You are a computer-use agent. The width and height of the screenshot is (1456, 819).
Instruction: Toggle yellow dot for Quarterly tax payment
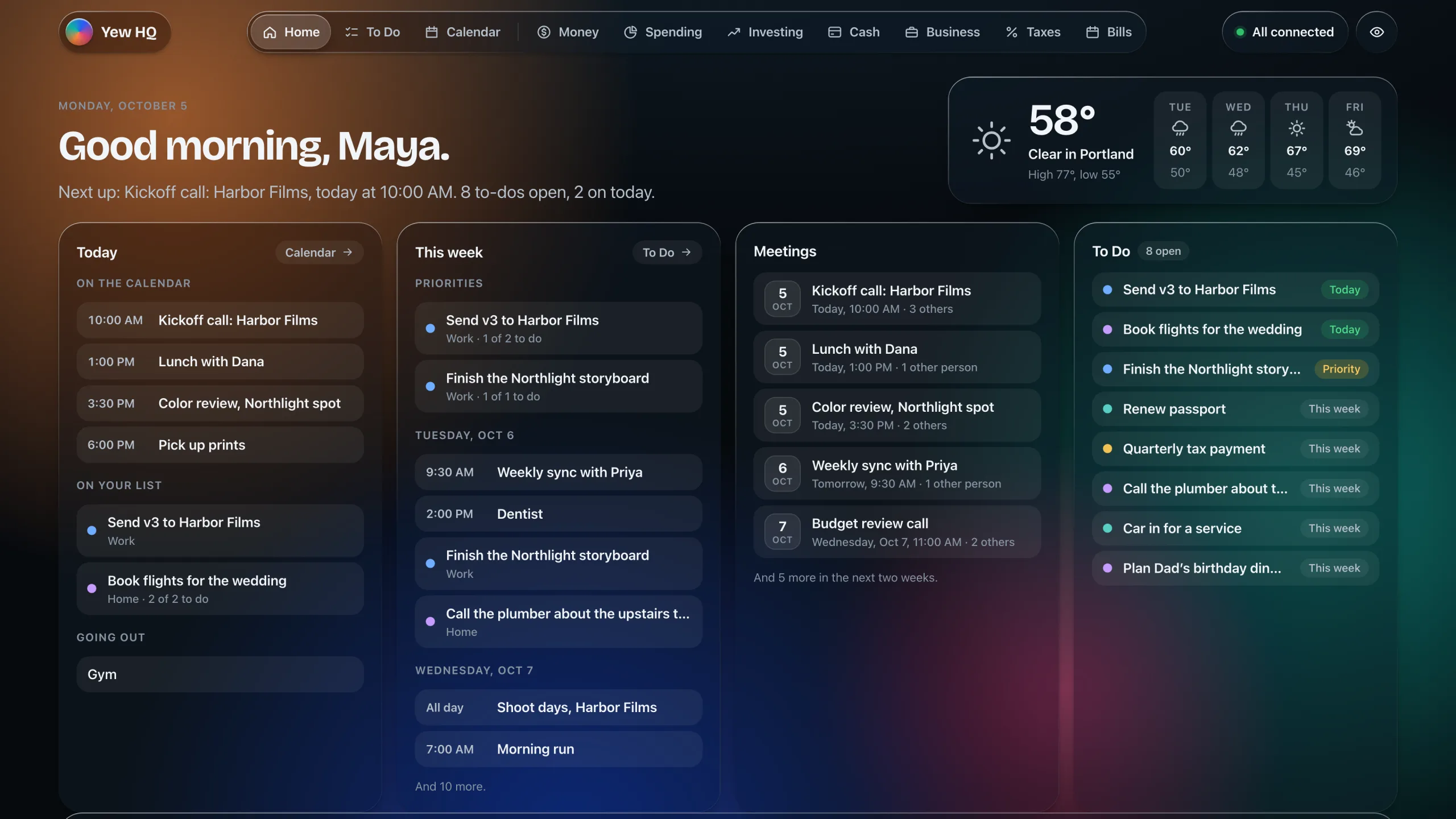coord(1107,449)
